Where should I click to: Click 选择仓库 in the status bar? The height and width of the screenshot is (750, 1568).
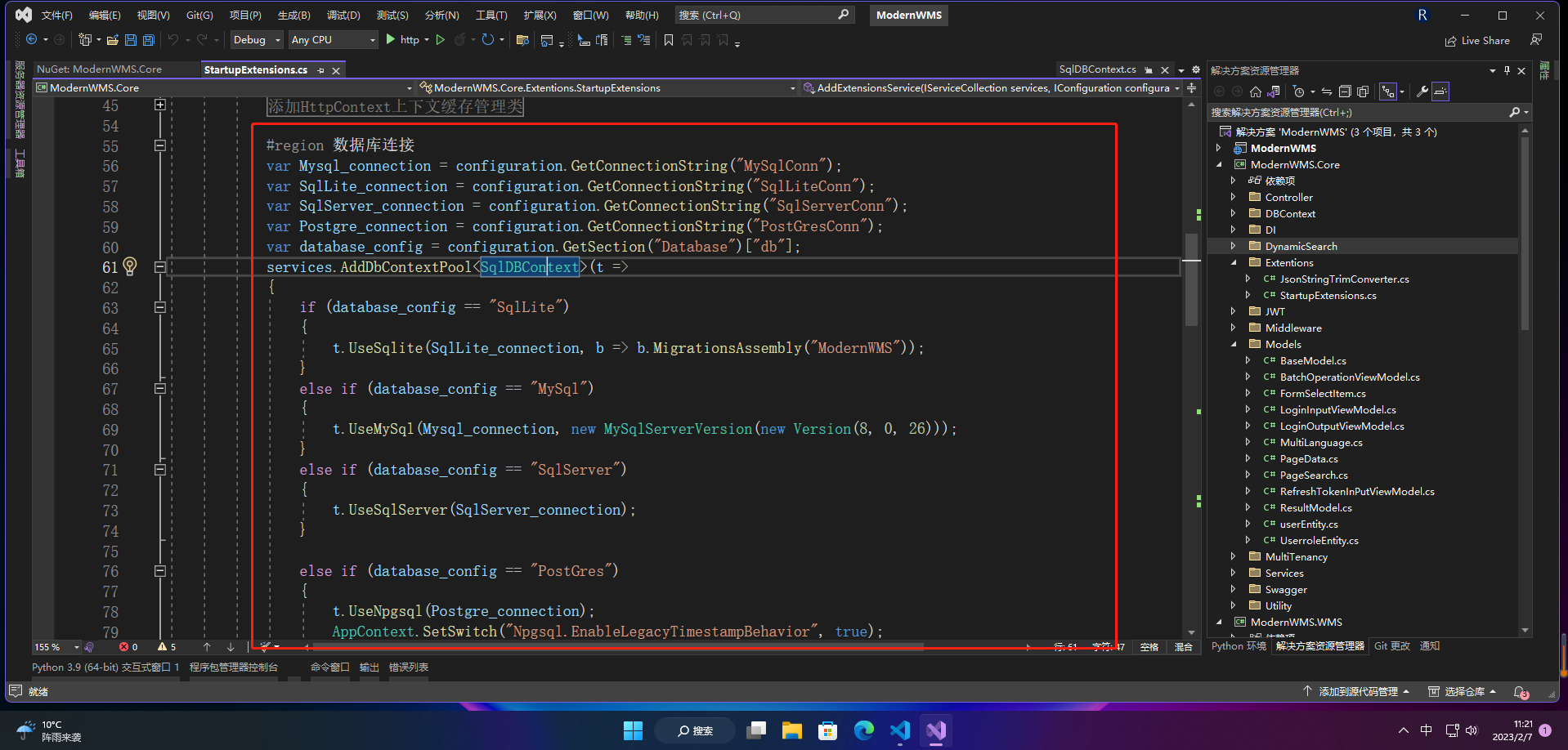pos(1462,691)
